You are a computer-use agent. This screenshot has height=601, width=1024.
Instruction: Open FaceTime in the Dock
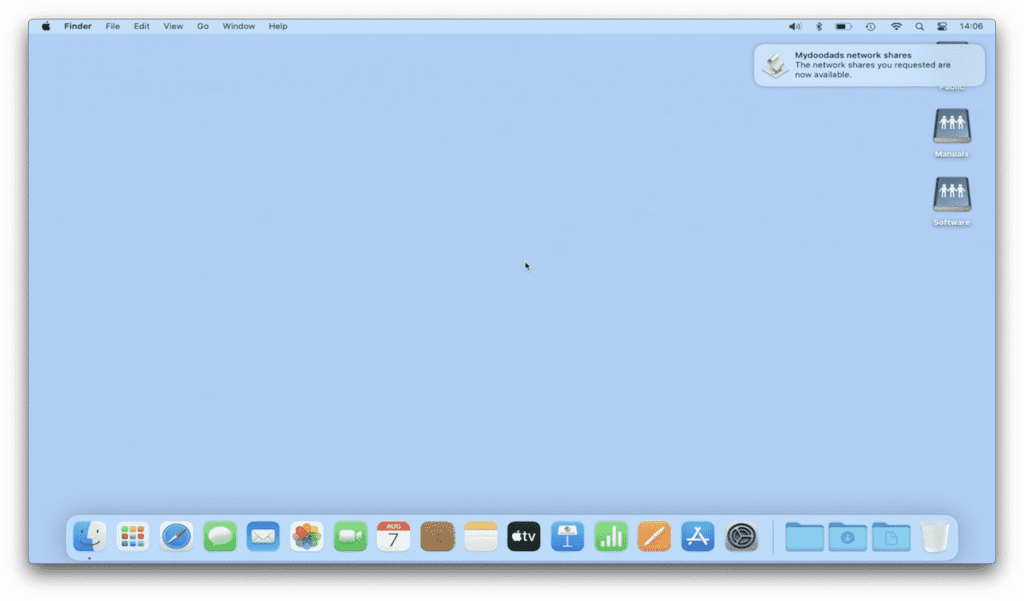point(350,536)
